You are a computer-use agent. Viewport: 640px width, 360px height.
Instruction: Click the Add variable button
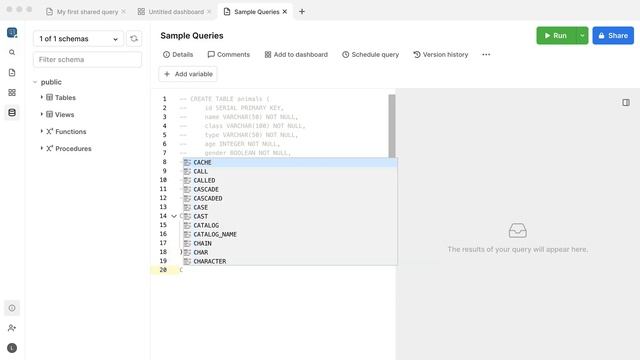tap(188, 74)
